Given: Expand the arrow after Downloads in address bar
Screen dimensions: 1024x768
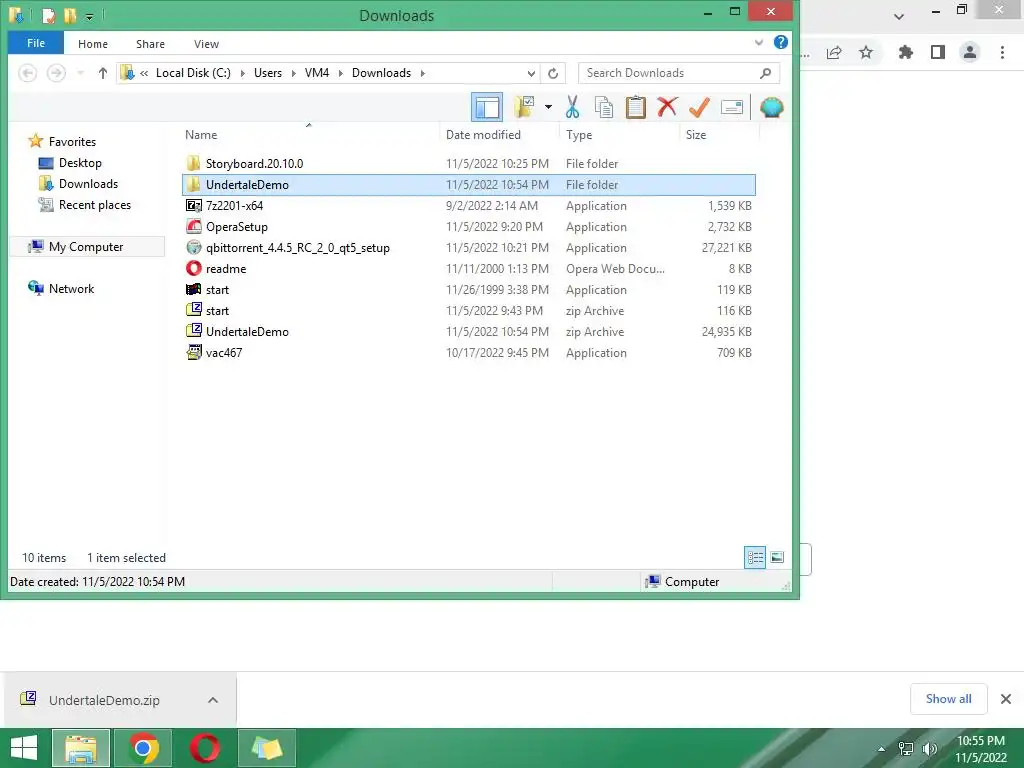Looking at the screenshot, I should [x=423, y=73].
